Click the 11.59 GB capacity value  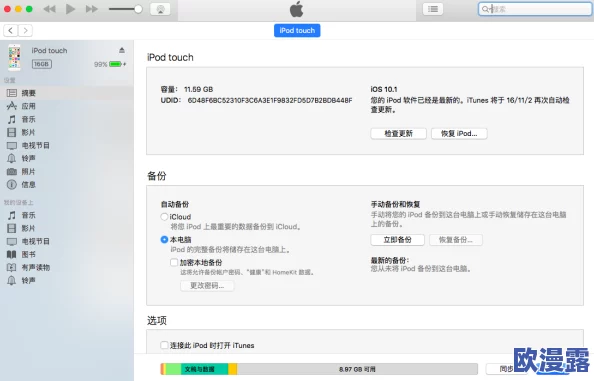pos(199,89)
